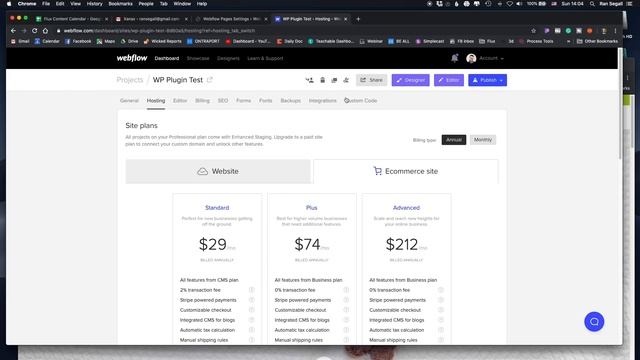640x360 pixels.
Task: Click the browser home icon
Action: (x=45, y=31)
